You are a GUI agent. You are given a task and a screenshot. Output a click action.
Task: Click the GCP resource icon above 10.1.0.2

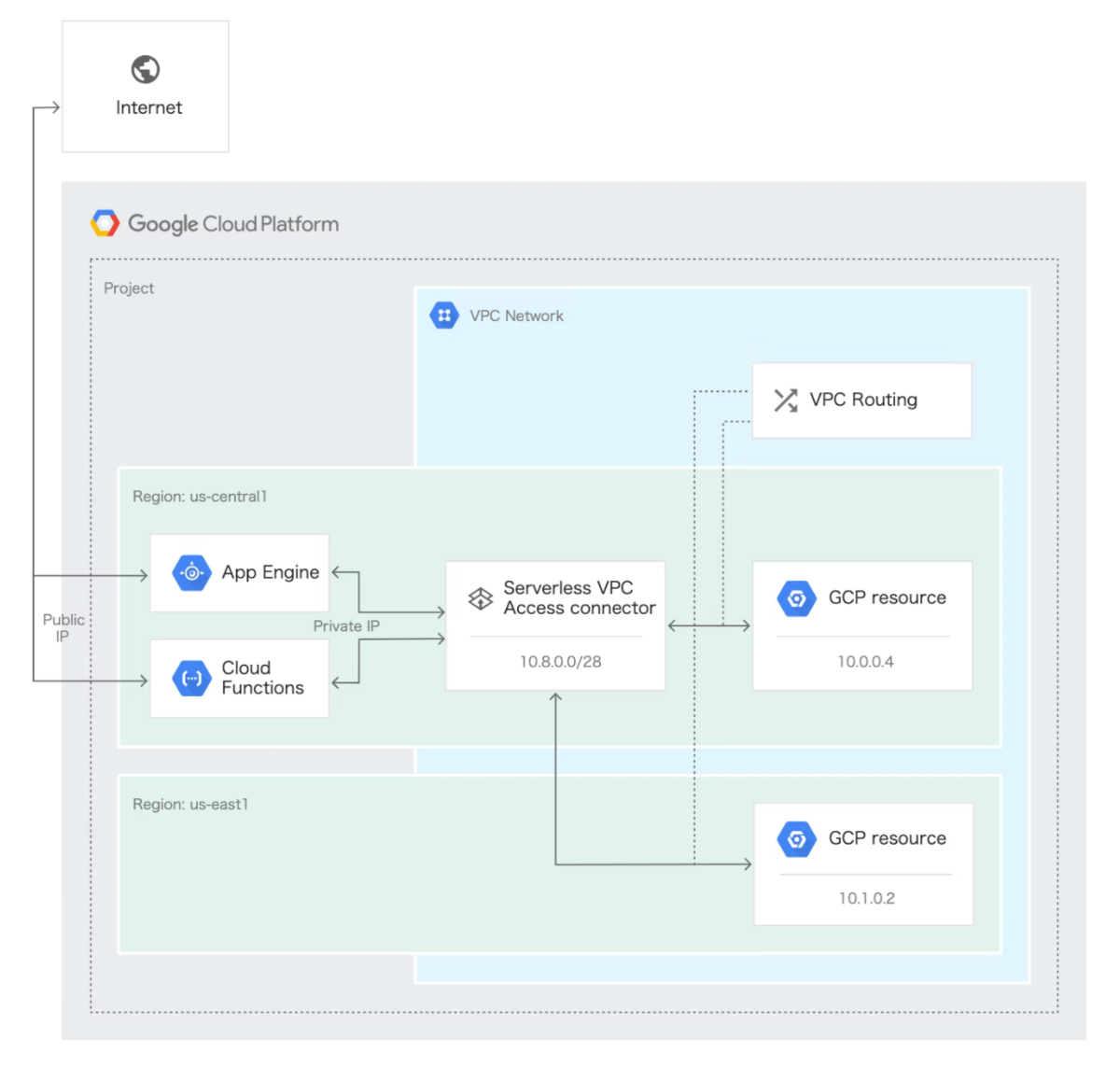tap(797, 839)
